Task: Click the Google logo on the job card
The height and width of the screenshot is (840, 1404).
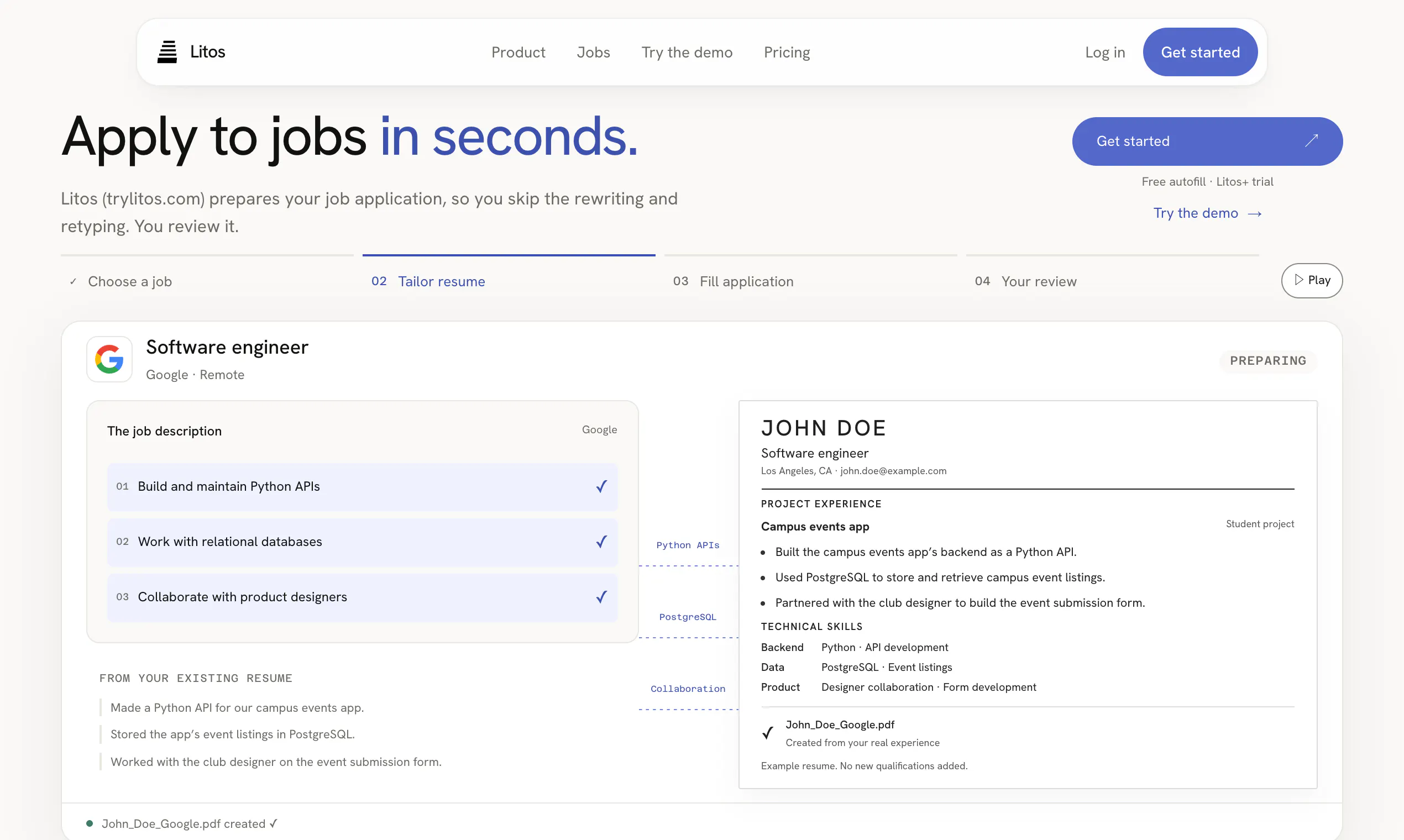Action: click(109, 359)
